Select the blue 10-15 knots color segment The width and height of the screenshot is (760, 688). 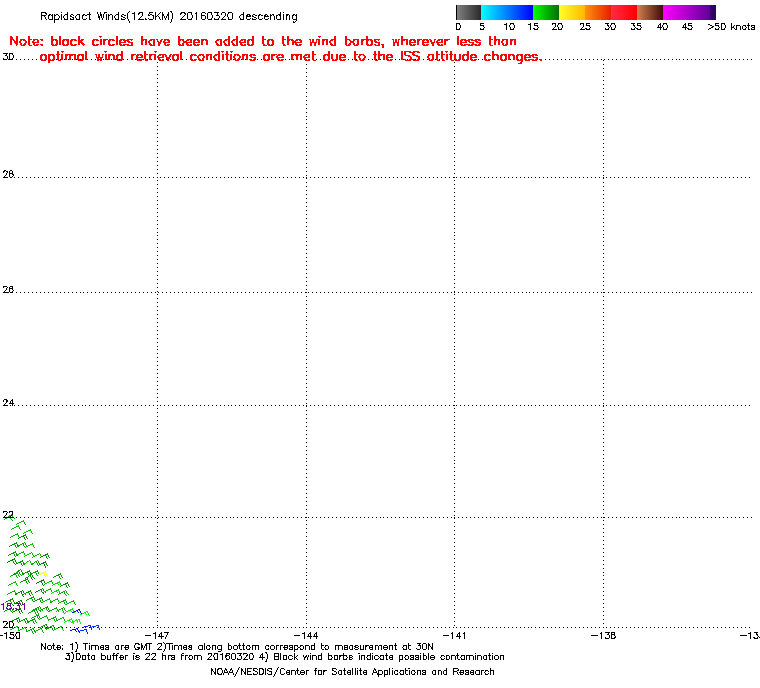click(520, 12)
